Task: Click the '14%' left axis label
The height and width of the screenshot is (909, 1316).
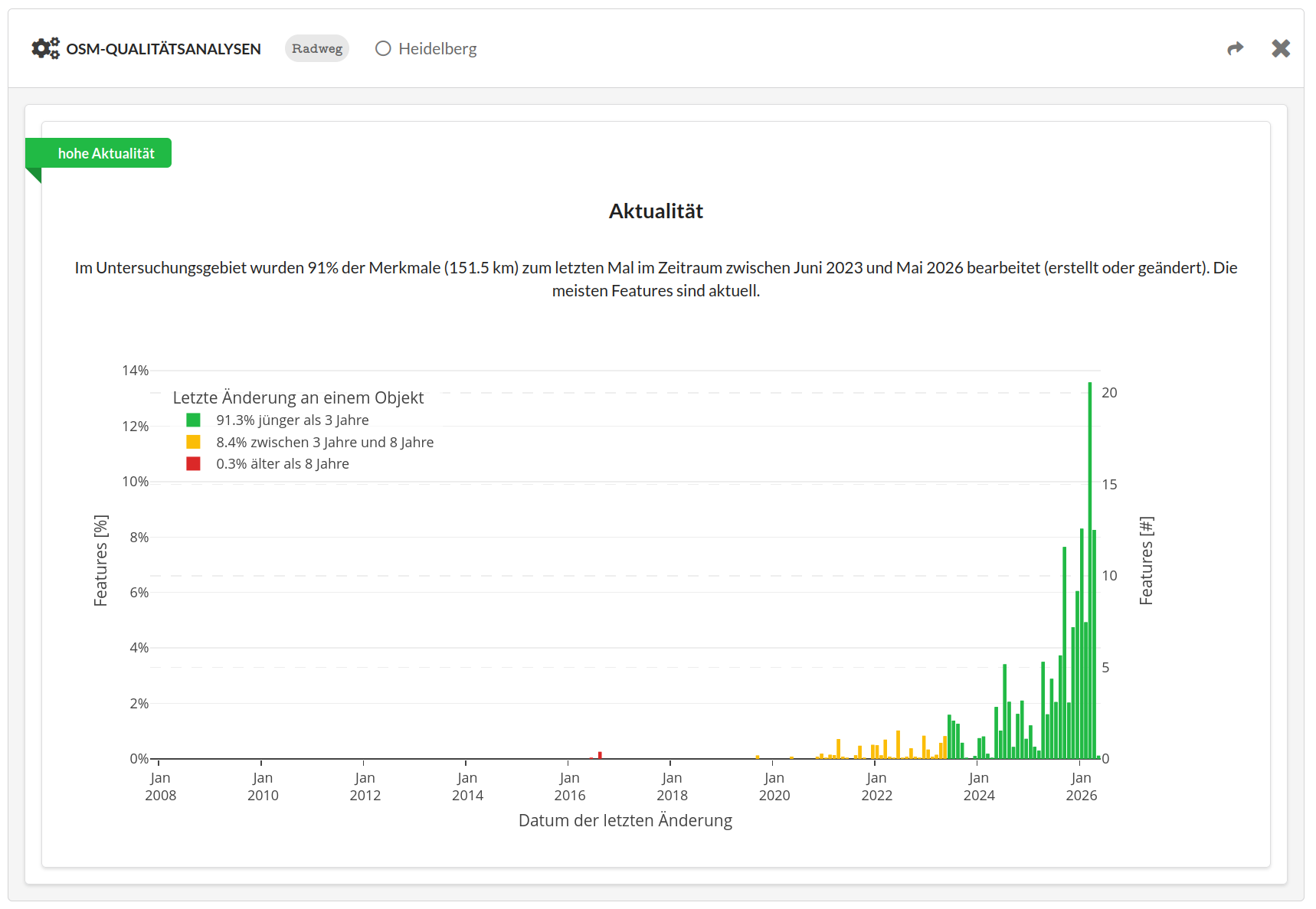Action: 135,371
